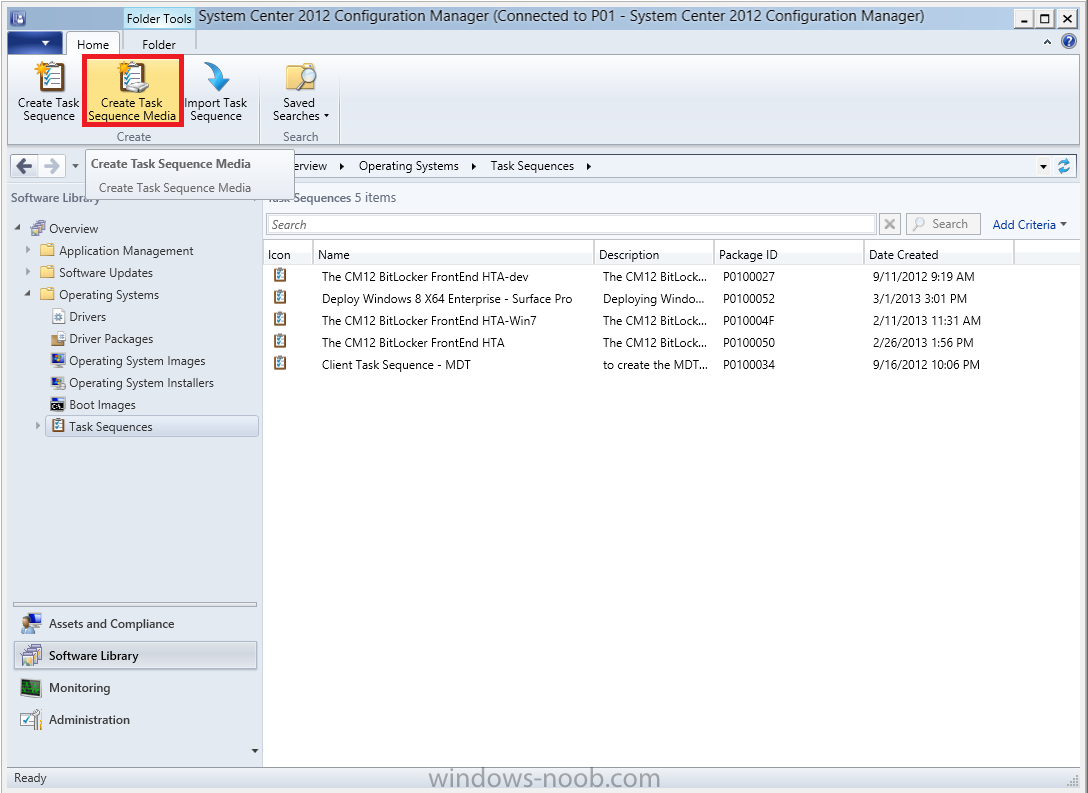Click the Configuration Manager title bar icon
This screenshot has height=793, width=1088.
[19, 18]
